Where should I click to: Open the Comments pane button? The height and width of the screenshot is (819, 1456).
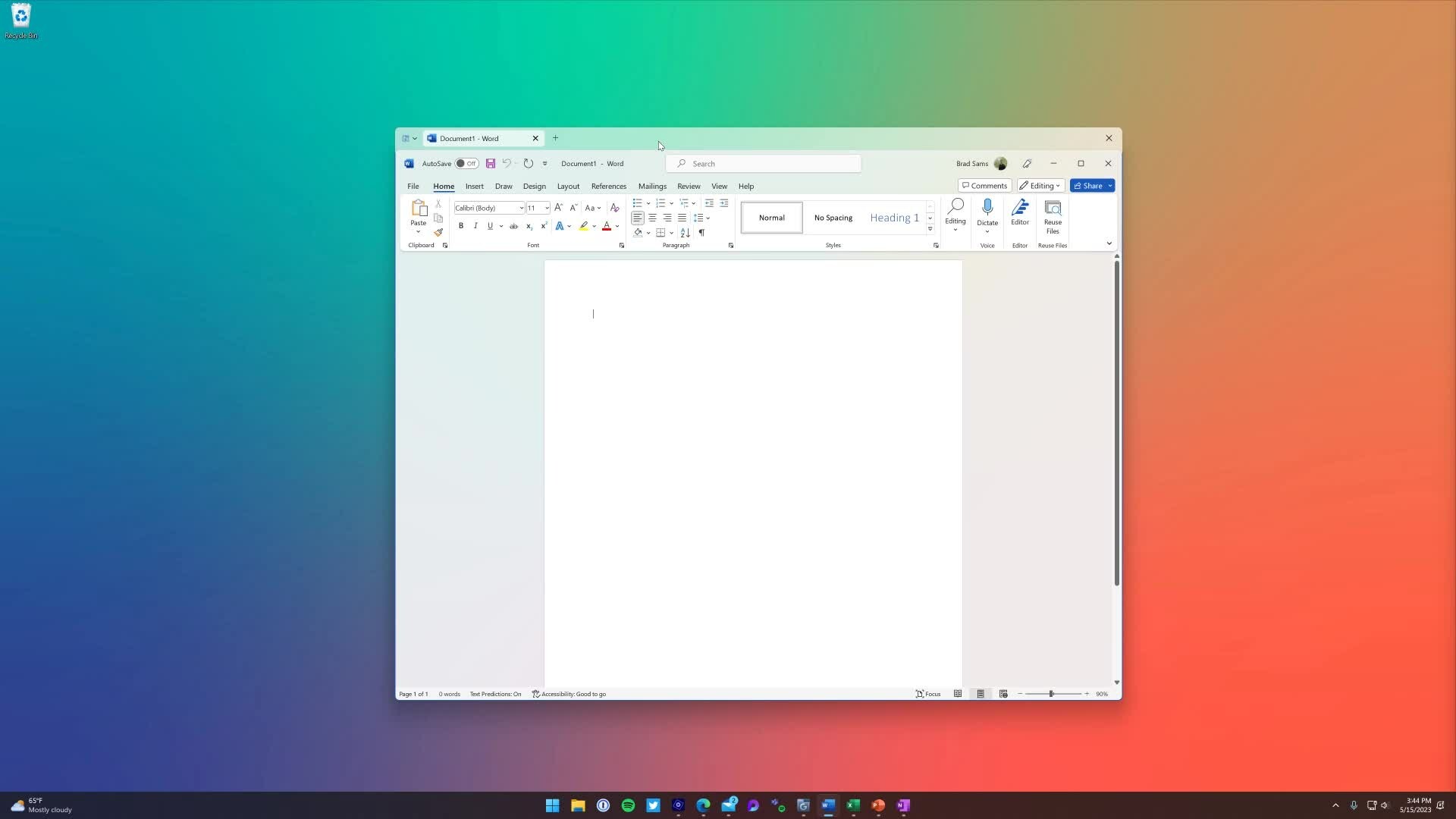tap(984, 186)
